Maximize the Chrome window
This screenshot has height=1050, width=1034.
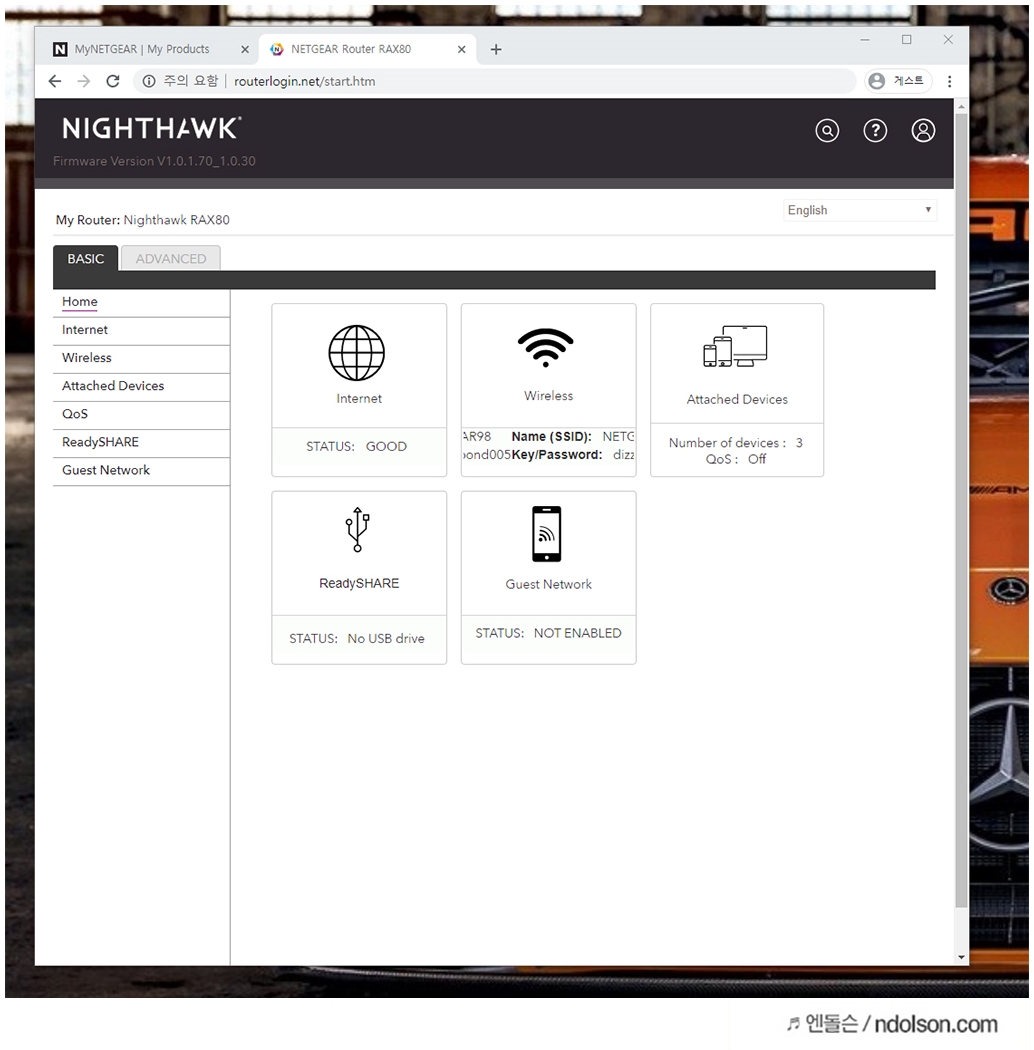point(907,40)
